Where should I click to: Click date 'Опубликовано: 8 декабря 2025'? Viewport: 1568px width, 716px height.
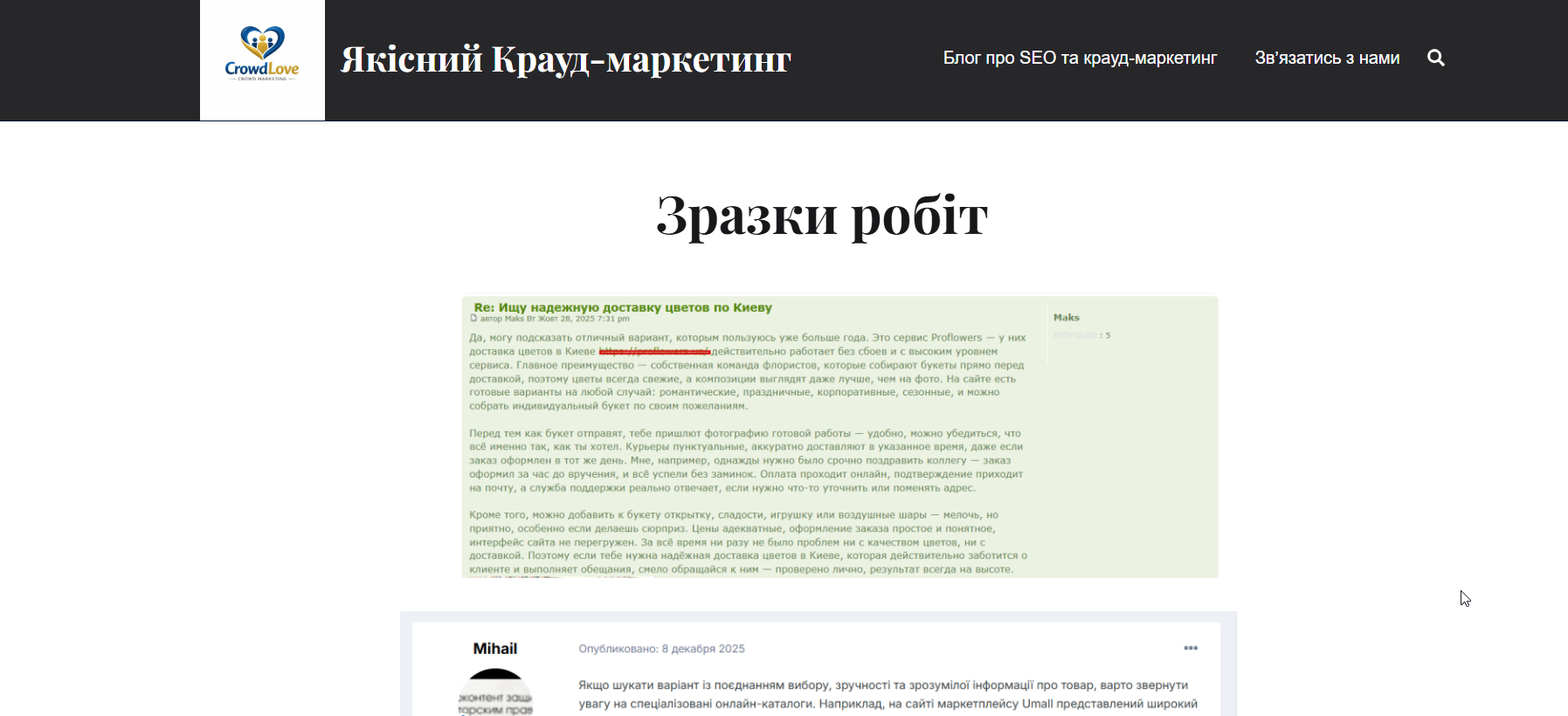(x=661, y=649)
